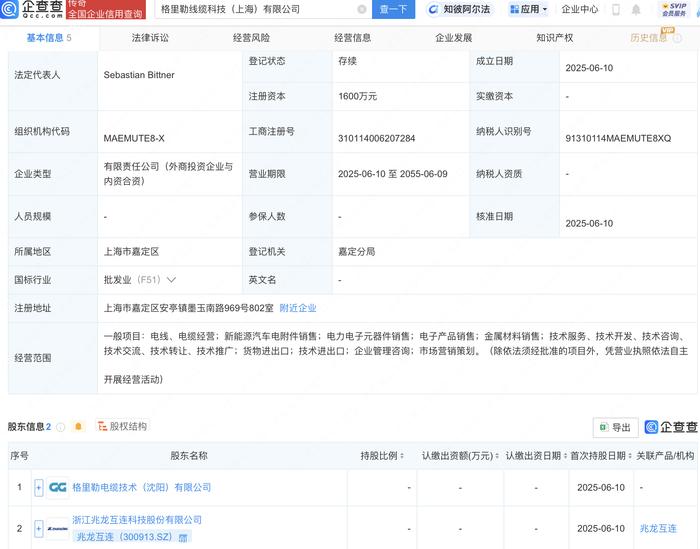Open 知彼阿尔法 in the header
Image resolution: width=700 pixels, height=549 pixels.
pos(459,9)
